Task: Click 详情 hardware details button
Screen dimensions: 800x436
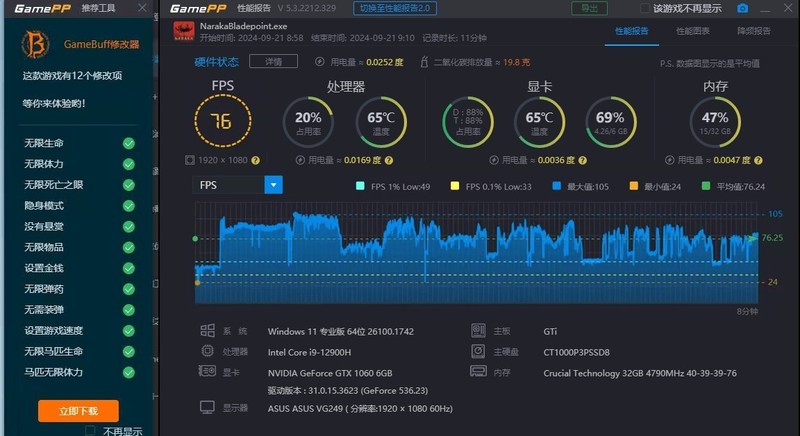Action: (x=273, y=62)
